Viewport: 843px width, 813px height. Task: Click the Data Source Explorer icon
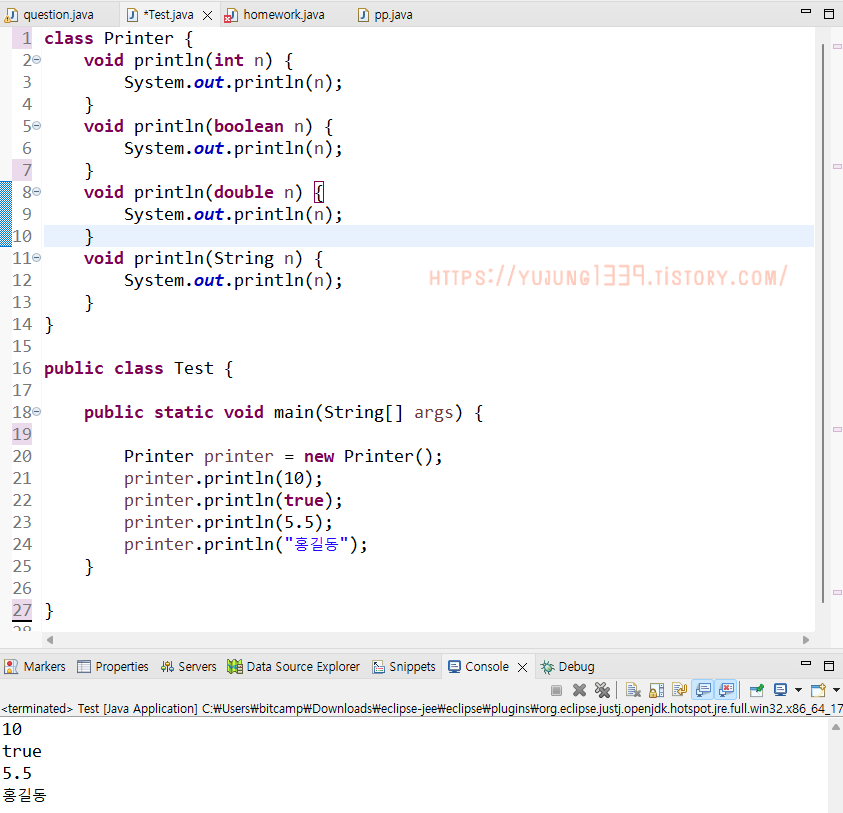pyautogui.click(x=234, y=667)
